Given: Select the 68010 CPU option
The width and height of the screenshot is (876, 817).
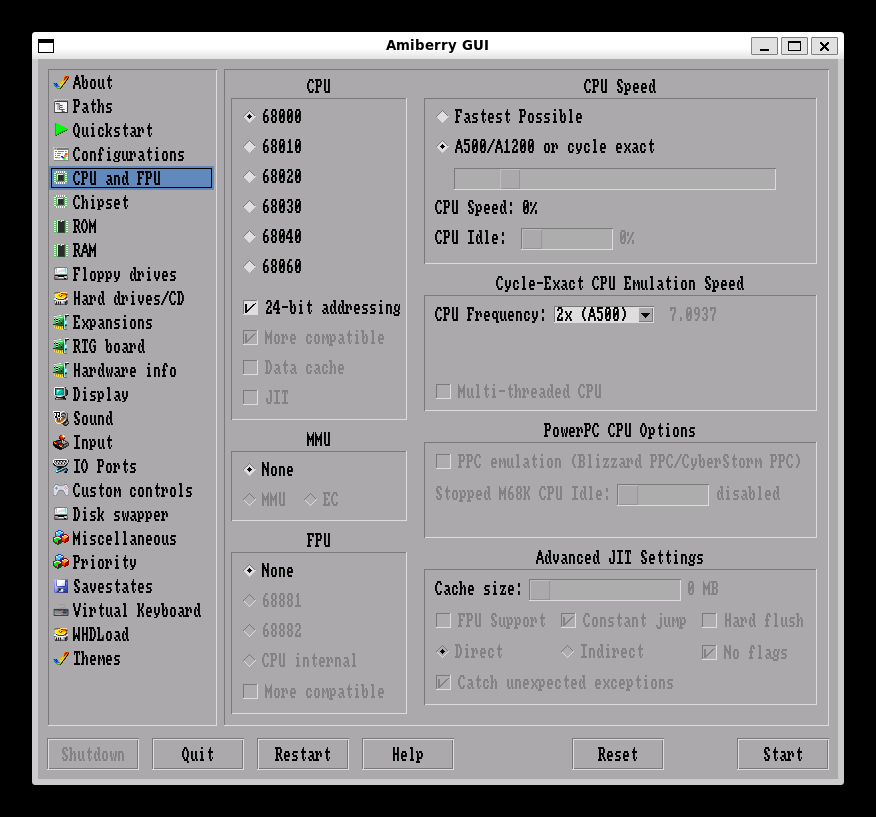Looking at the screenshot, I should pos(250,147).
